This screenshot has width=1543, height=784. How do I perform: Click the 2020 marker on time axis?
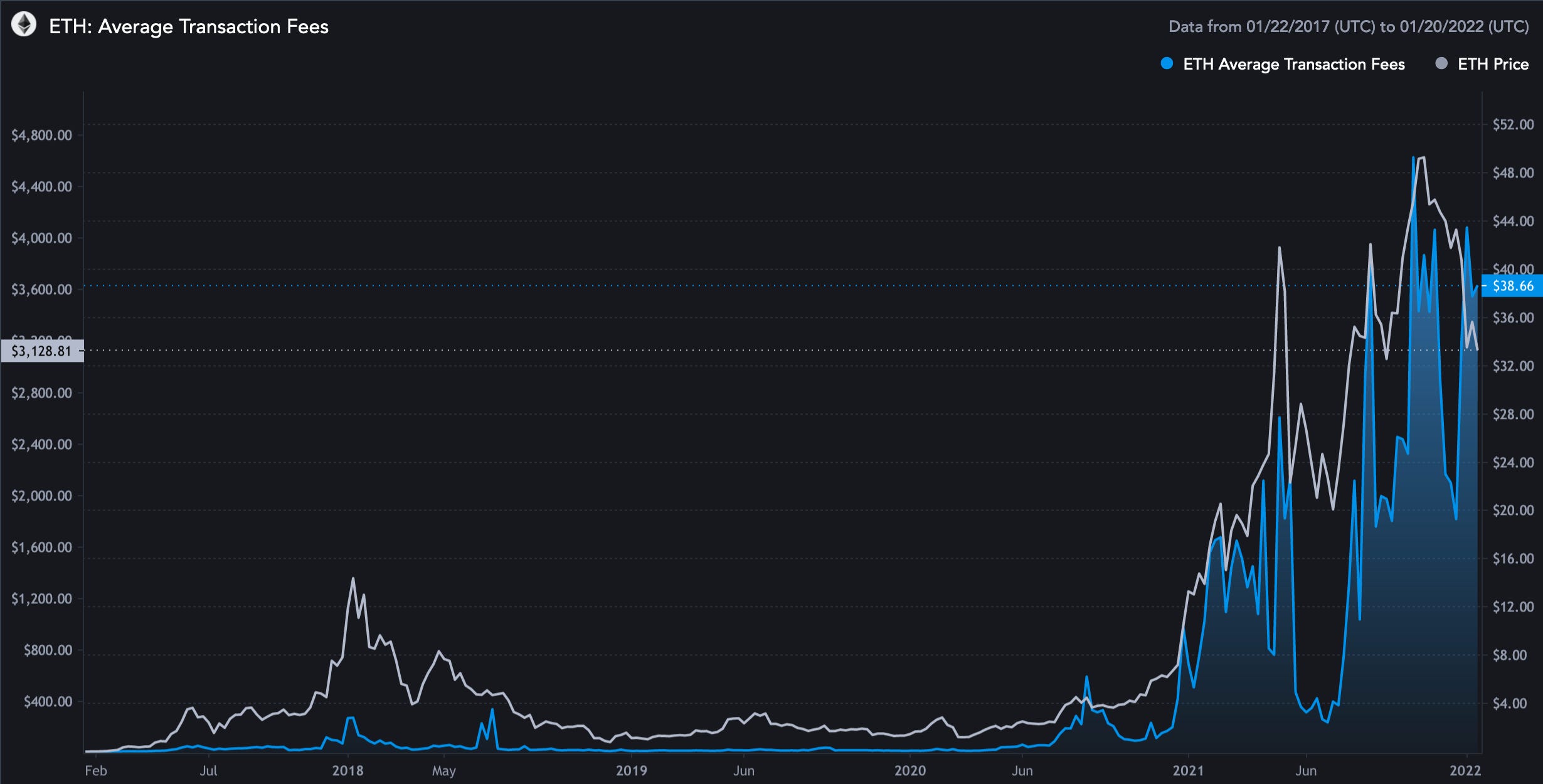909,770
